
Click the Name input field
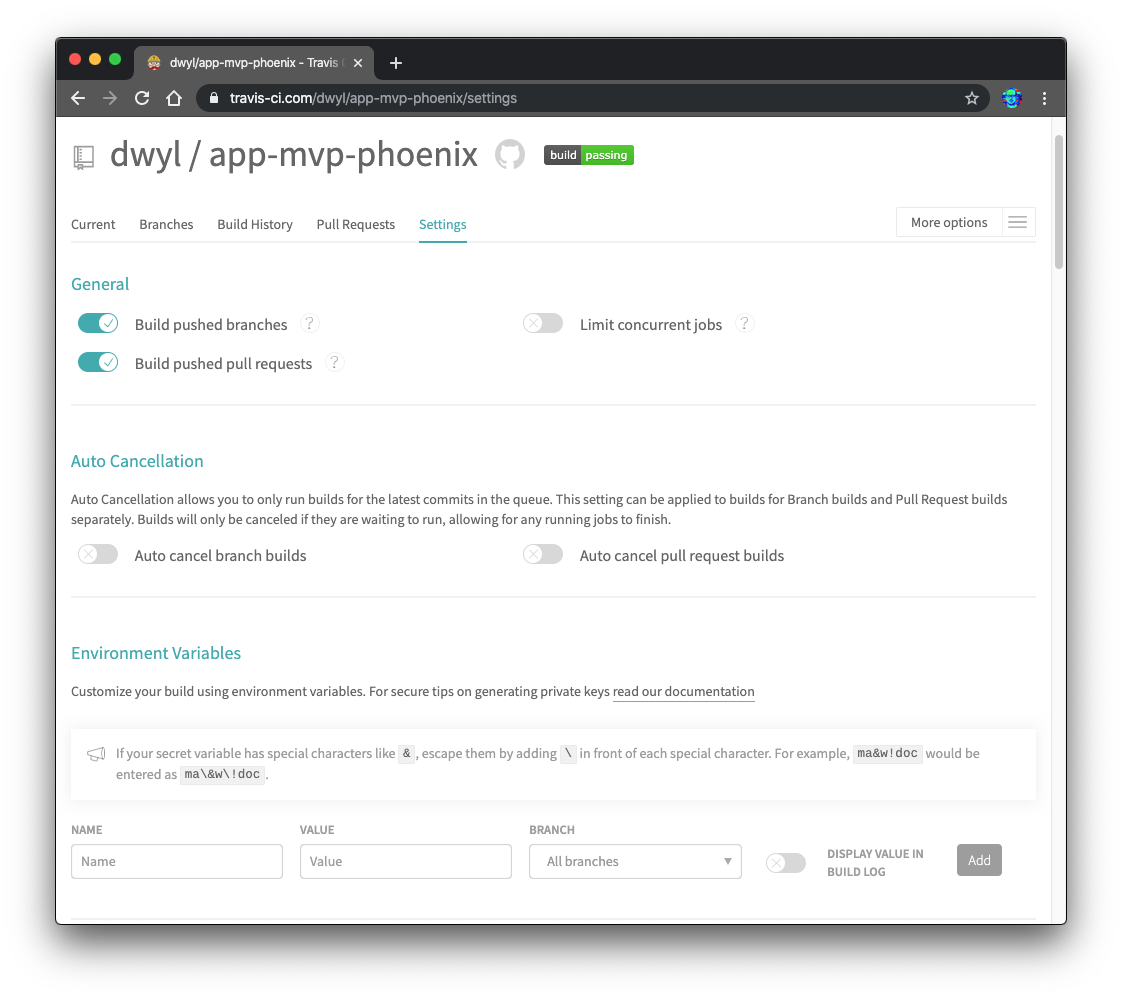click(x=176, y=861)
